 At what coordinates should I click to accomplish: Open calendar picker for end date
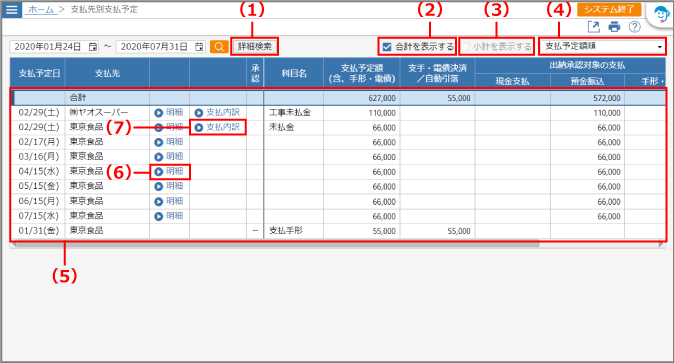(199, 47)
